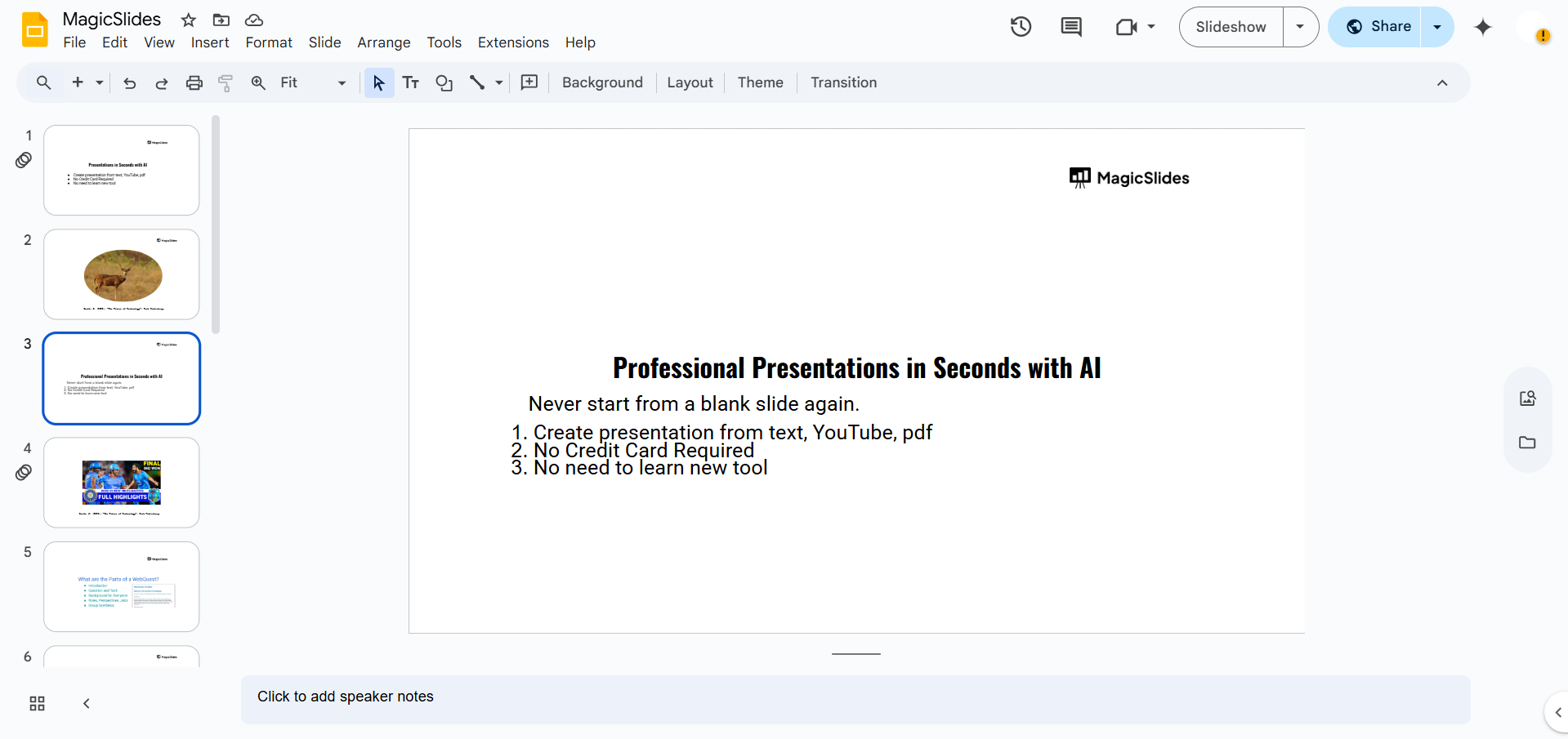Open the Gemini sparkle assistant
This screenshot has width=1568, height=739.
coord(1483,27)
